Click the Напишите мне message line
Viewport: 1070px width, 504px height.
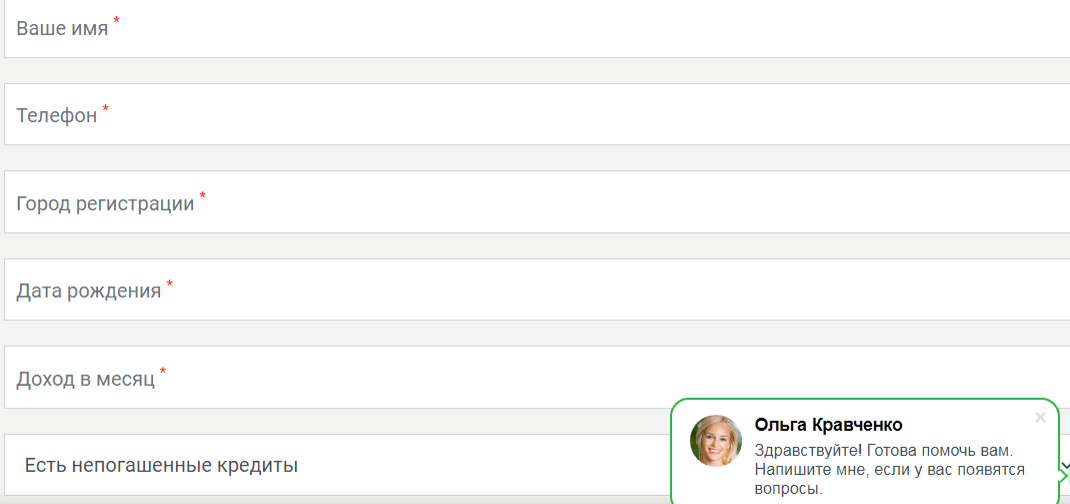891,471
